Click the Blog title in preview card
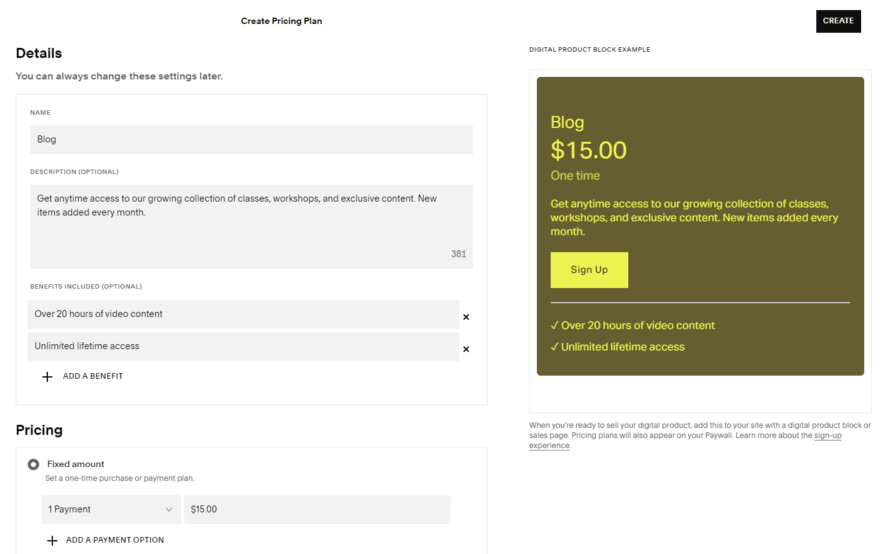 pos(567,122)
